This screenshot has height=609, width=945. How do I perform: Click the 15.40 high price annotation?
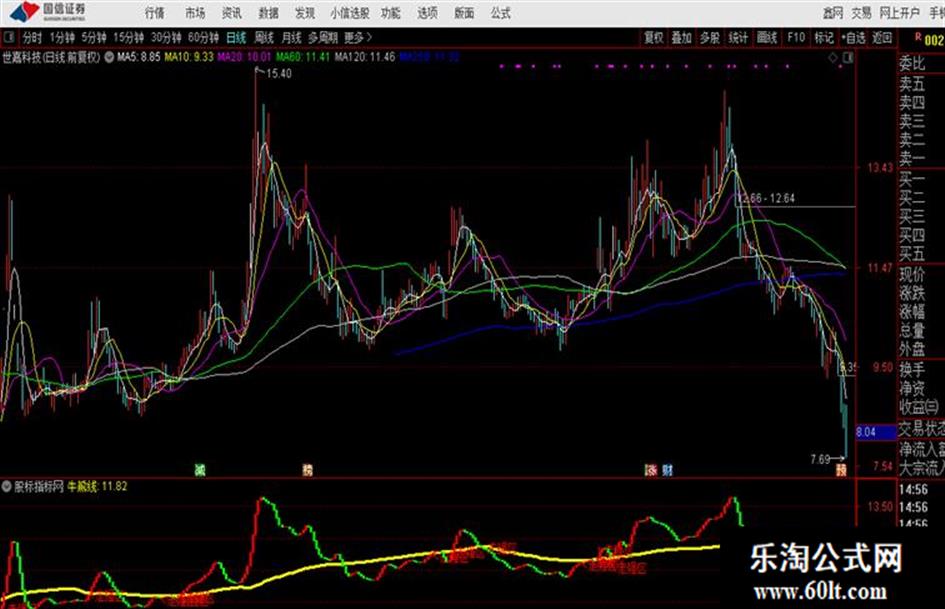278,74
